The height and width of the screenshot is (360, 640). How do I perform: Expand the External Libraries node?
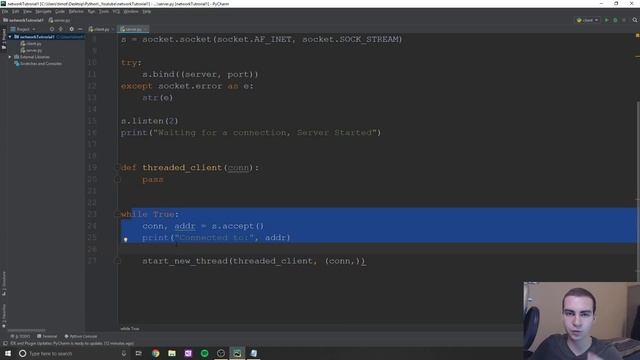(x=10, y=57)
